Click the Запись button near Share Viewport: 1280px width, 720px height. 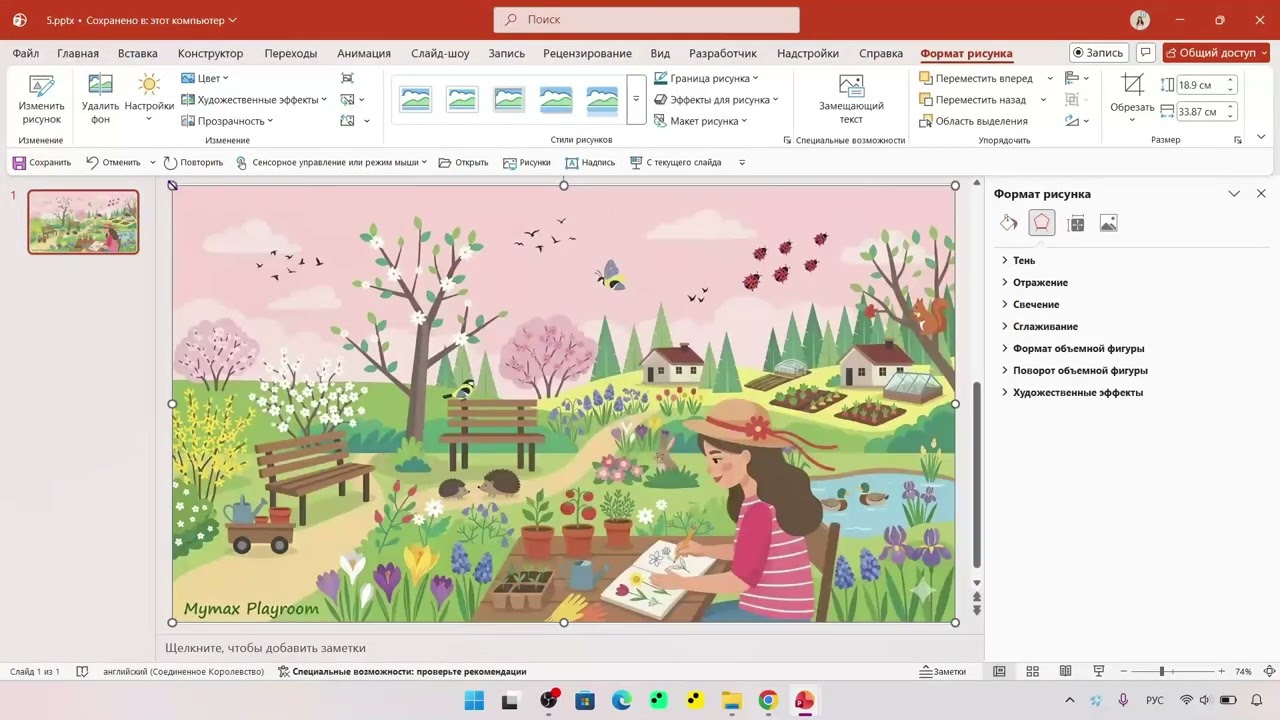[1099, 53]
